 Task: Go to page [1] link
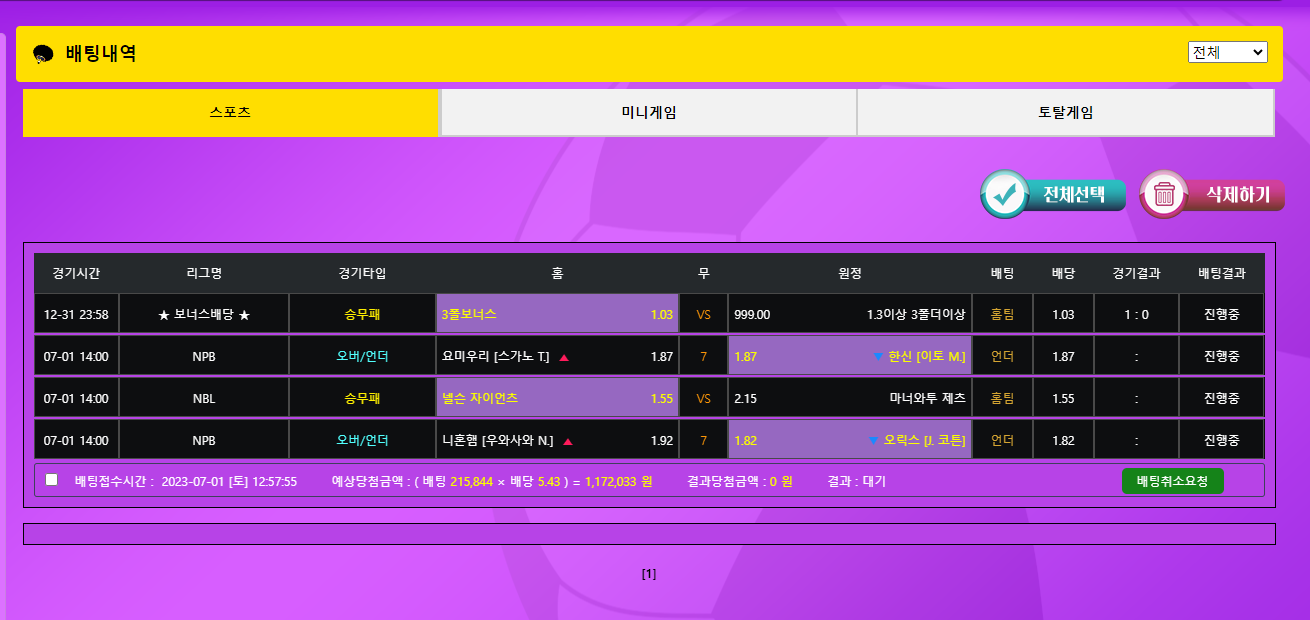649,574
